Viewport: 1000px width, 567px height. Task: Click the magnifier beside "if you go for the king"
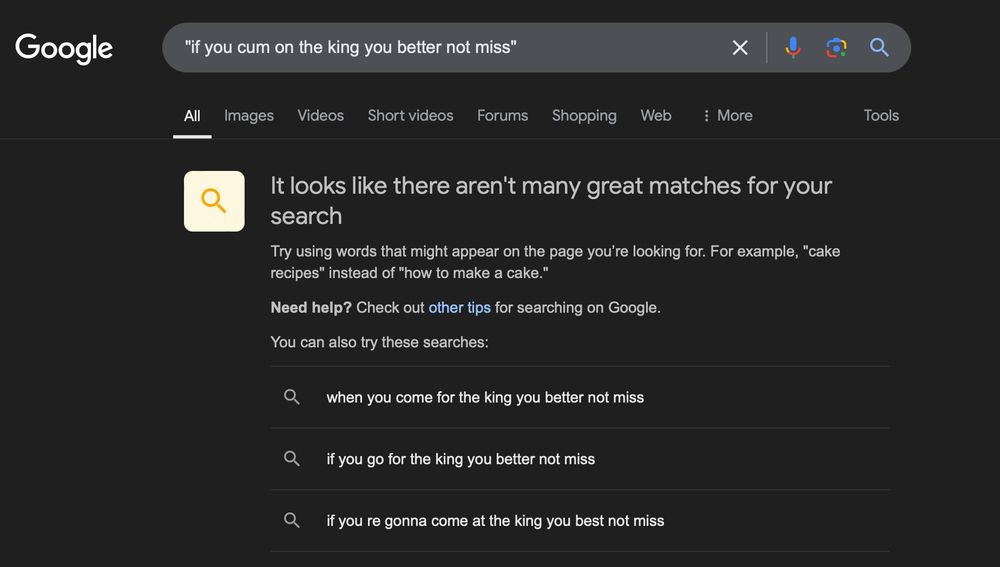291,459
